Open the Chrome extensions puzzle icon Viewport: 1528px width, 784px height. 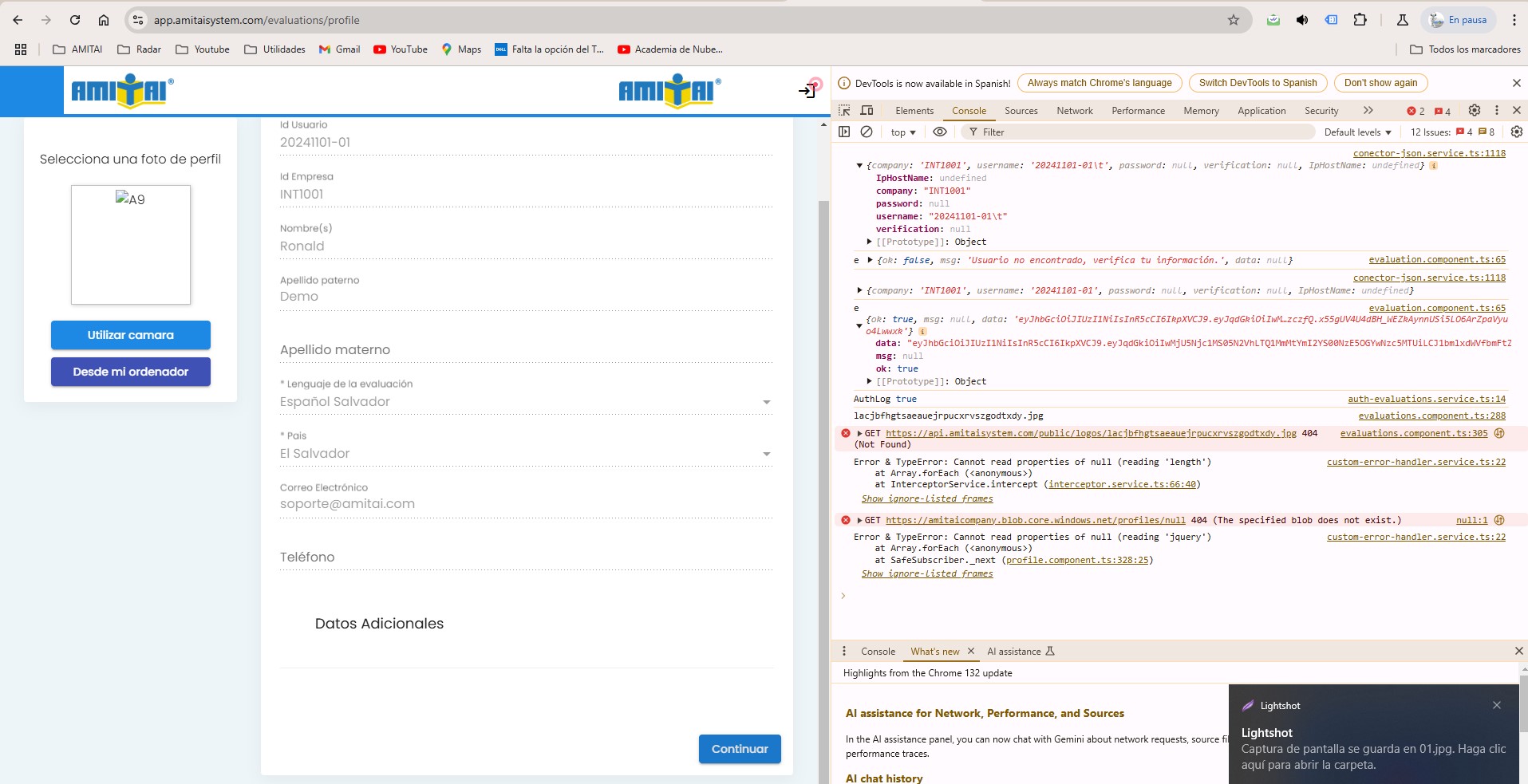[x=1360, y=20]
